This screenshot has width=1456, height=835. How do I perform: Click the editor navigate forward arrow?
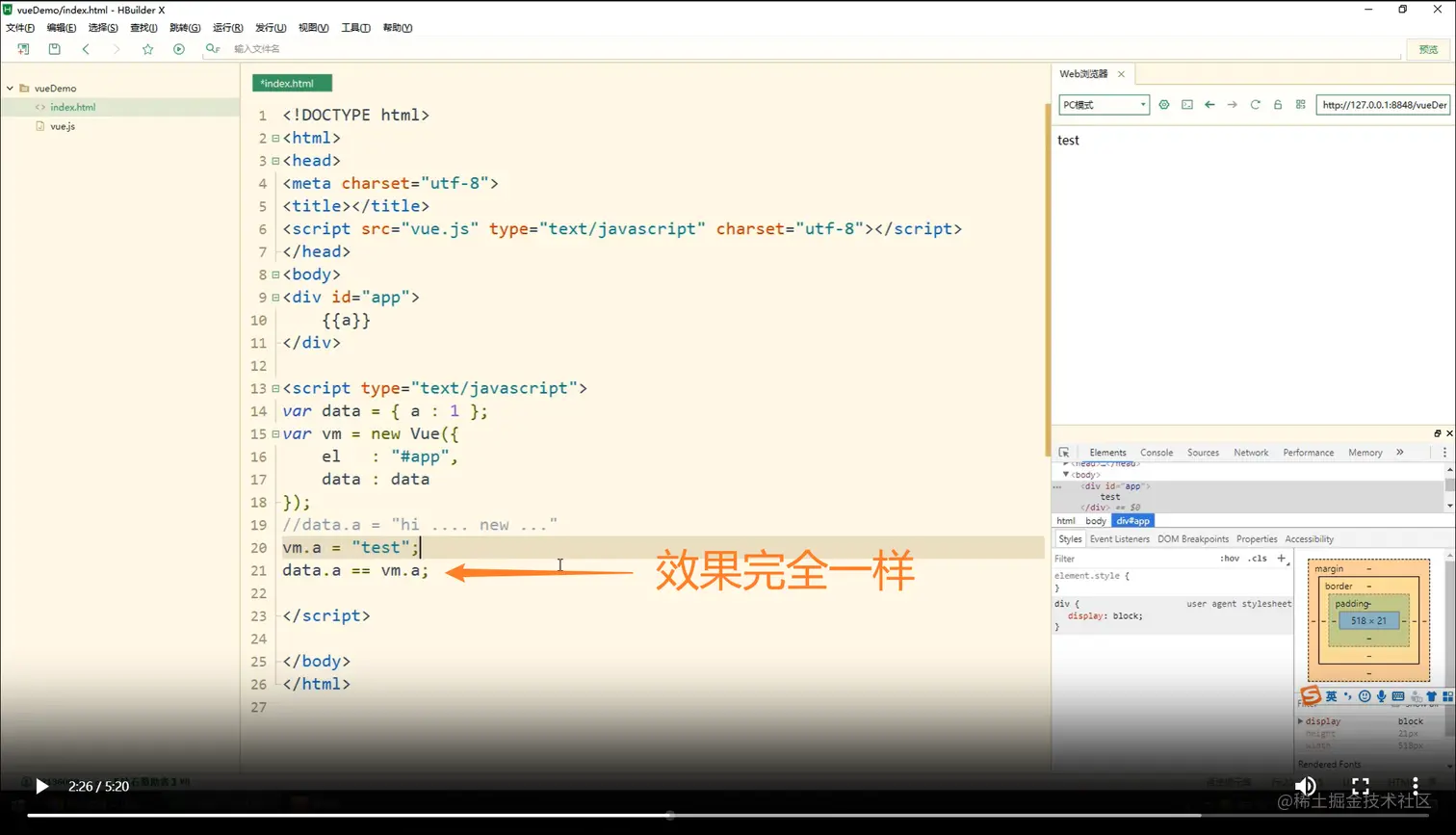click(x=117, y=49)
